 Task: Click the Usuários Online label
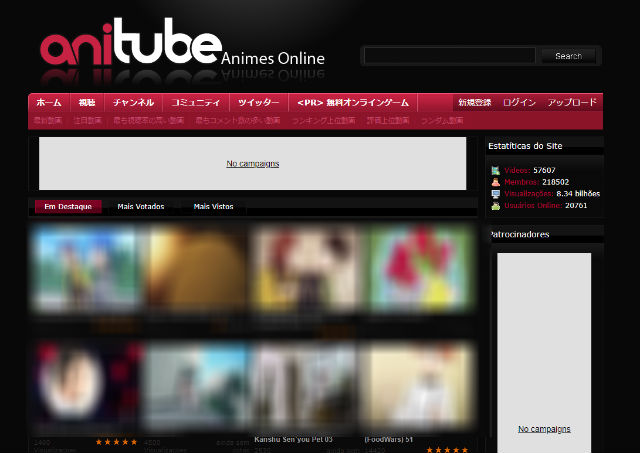point(533,206)
